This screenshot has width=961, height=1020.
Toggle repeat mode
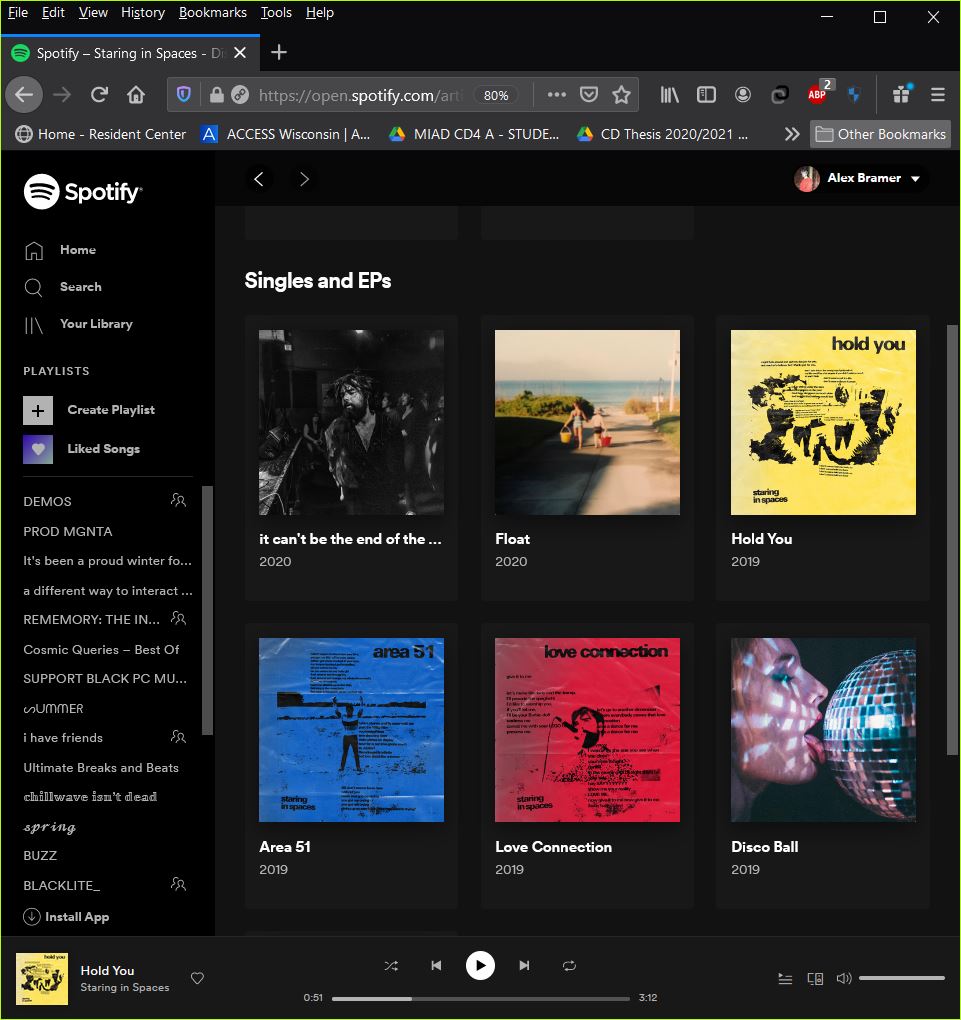569,966
